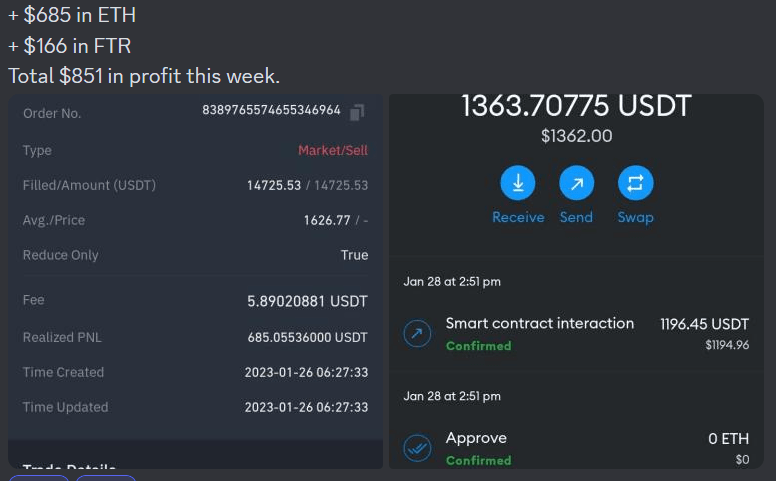Click the $1362.00 fiat value
The width and height of the screenshot is (776, 481).
click(577, 136)
